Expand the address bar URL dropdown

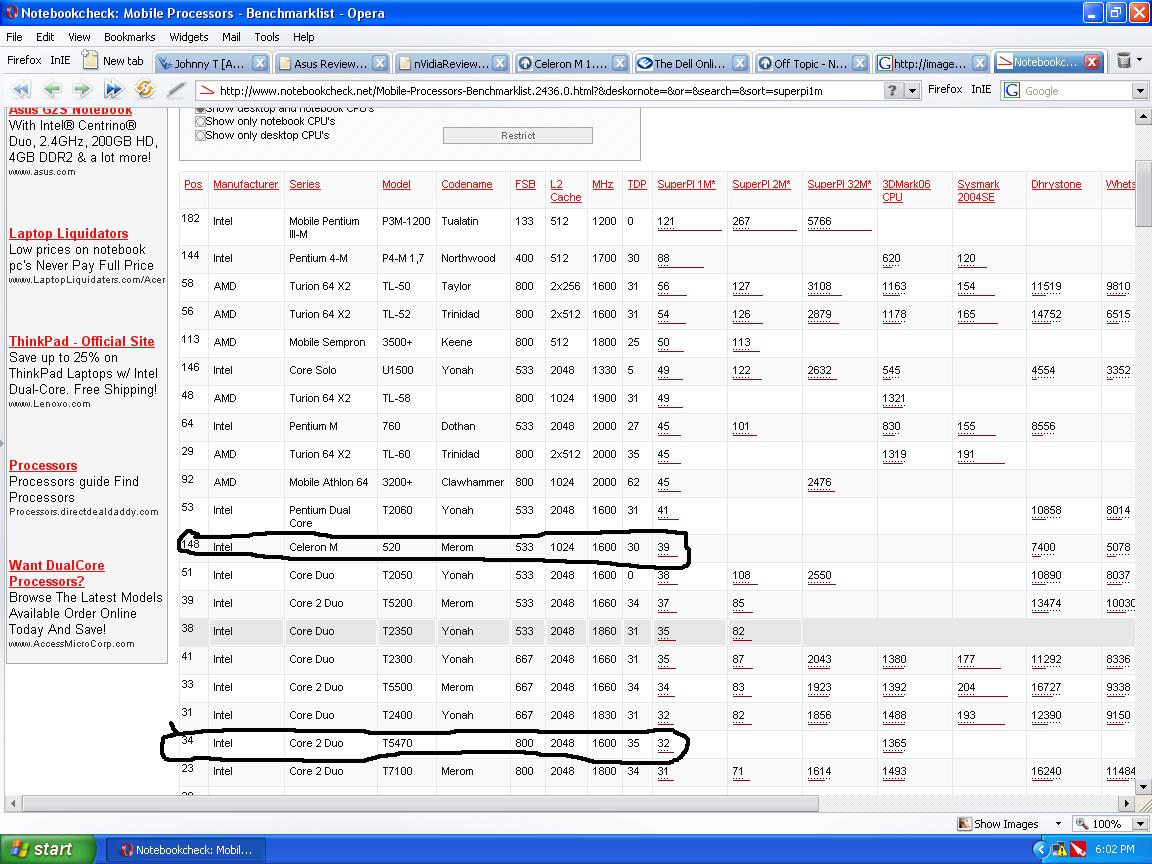pyautogui.click(x=912, y=90)
